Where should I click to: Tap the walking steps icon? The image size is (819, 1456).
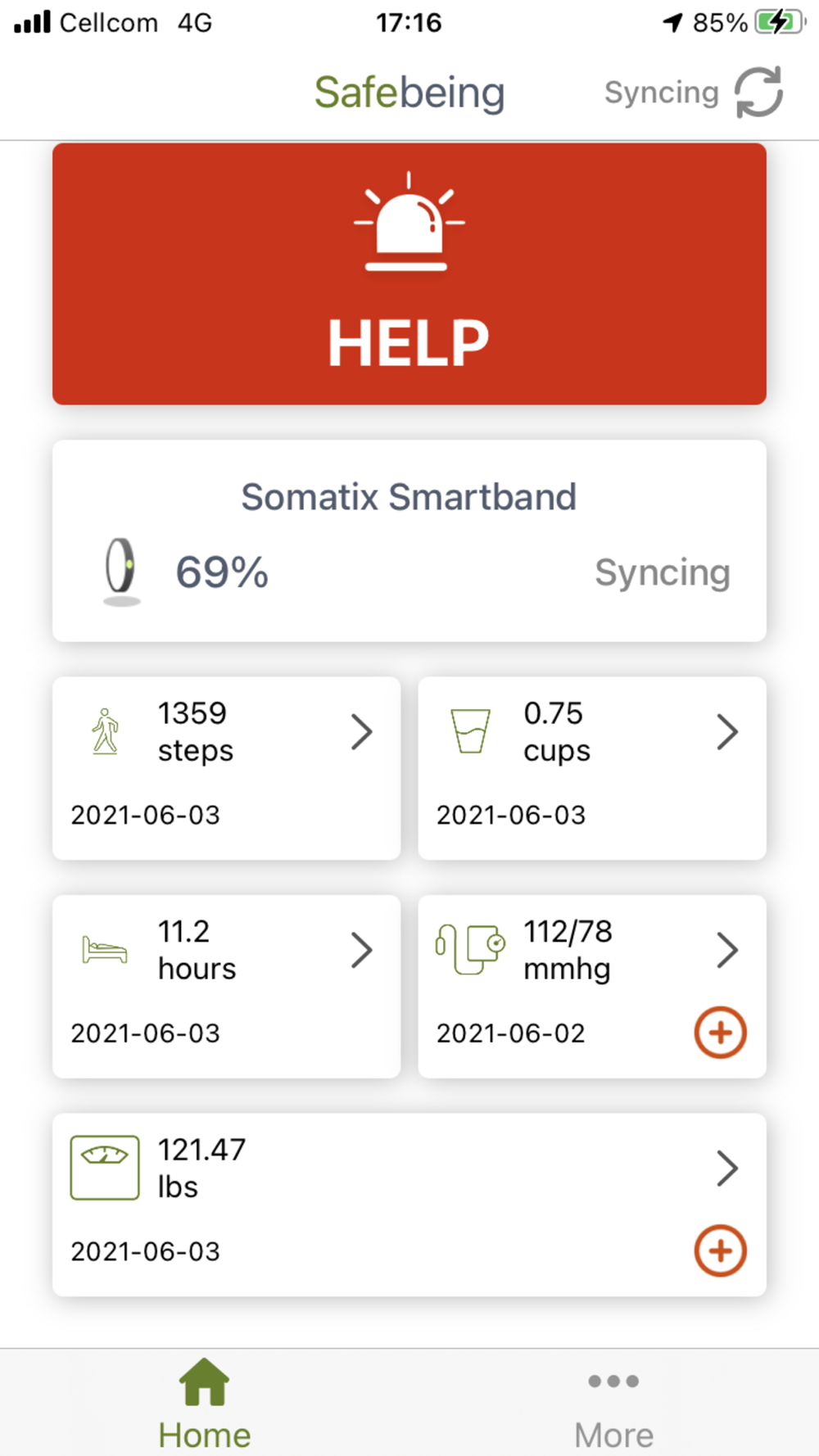click(x=105, y=730)
